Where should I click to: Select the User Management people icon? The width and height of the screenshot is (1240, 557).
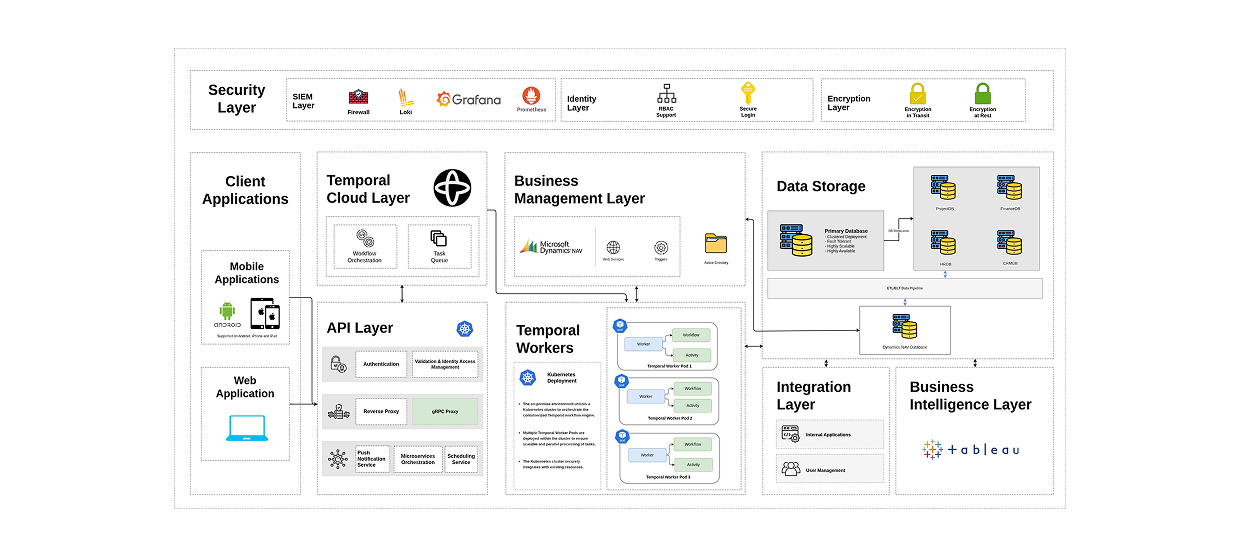[790, 468]
